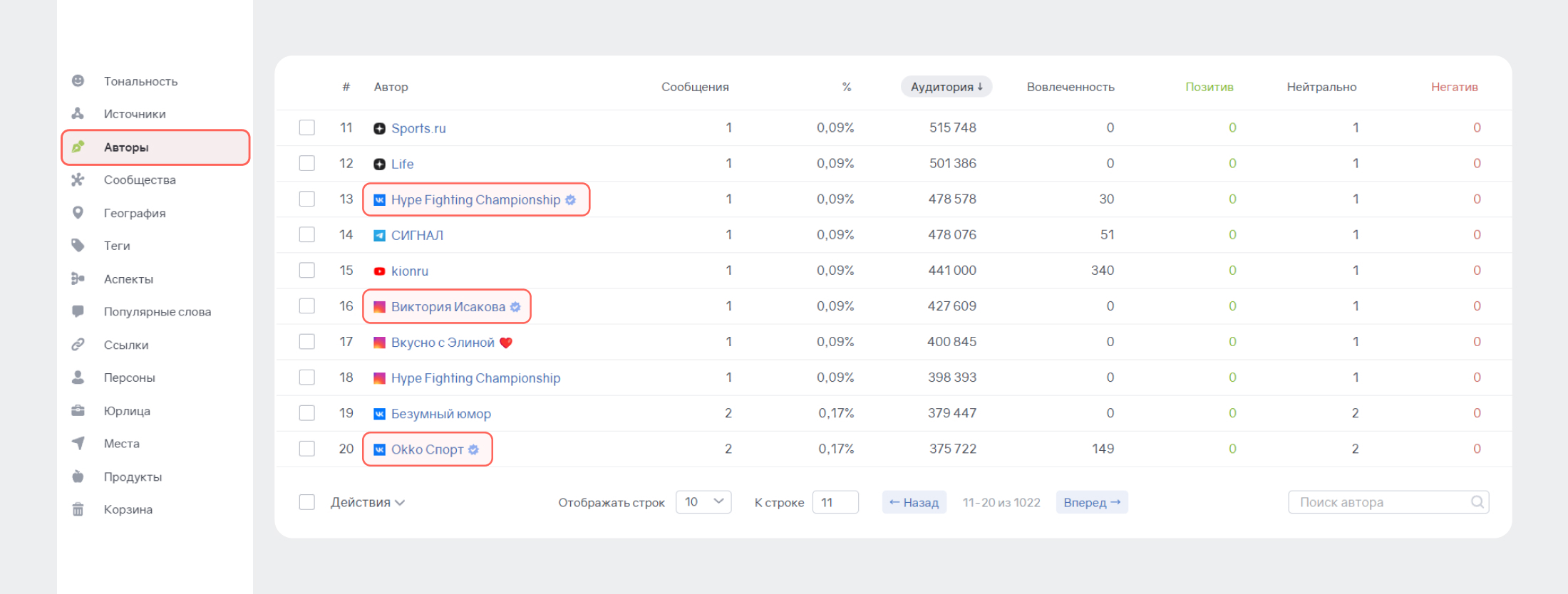Open the Популярные слова section
The height and width of the screenshot is (594, 1568).
(158, 311)
